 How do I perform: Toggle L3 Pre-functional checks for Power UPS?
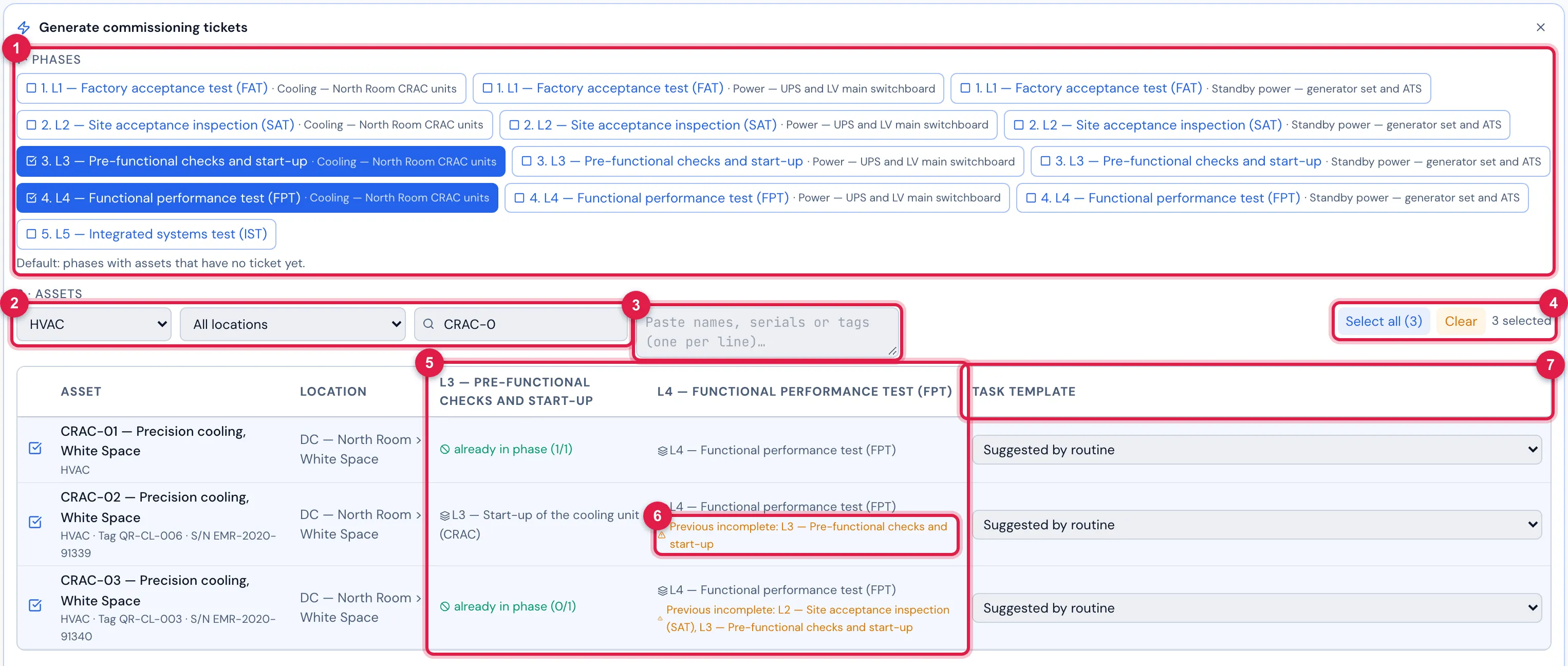[x=768, y=161]
